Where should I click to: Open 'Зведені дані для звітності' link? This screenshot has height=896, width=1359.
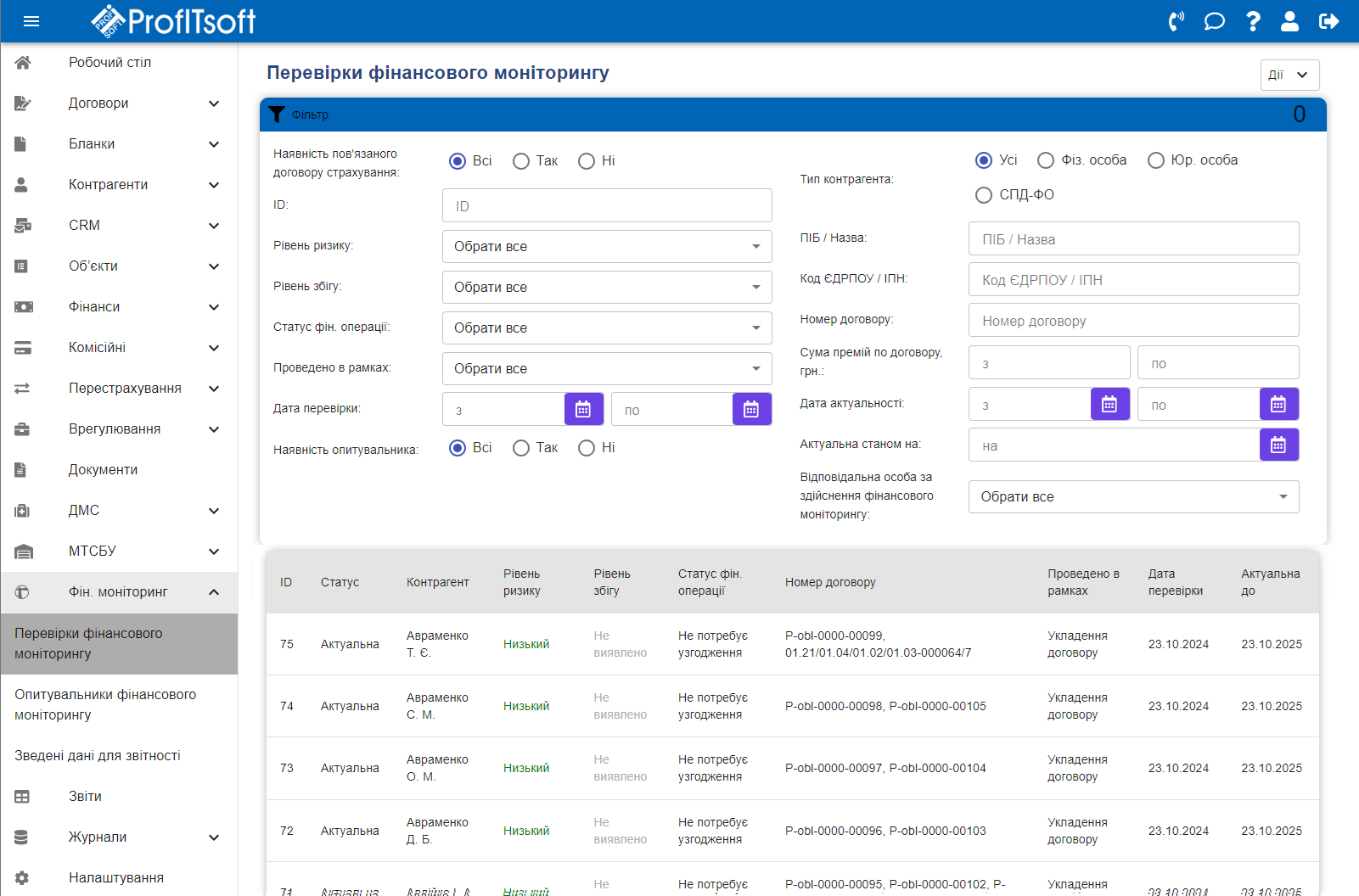point(98,756)
